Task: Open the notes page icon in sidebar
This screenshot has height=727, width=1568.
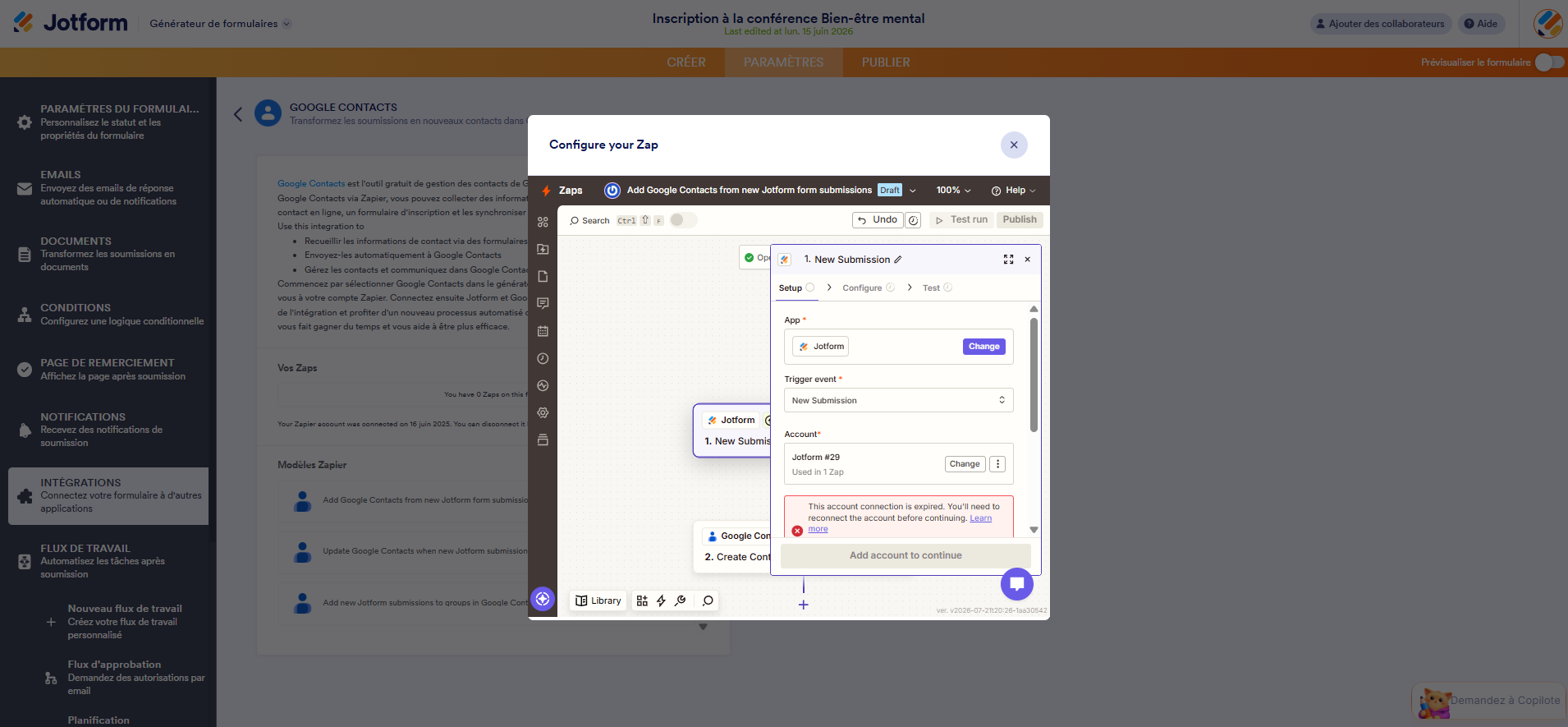Action: (x=543, y=277)
